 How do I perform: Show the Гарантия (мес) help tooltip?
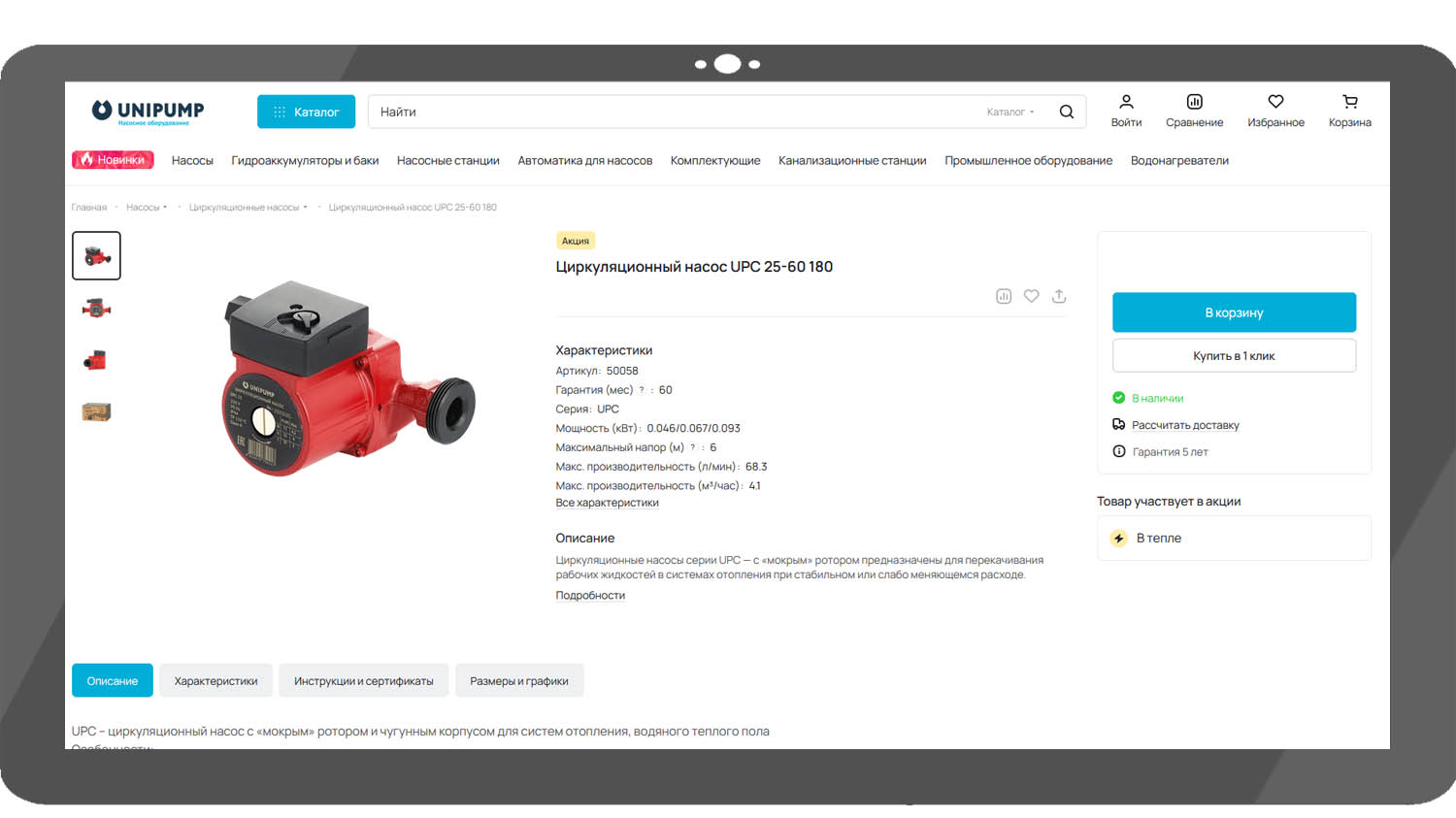click(x=642, y=390)
